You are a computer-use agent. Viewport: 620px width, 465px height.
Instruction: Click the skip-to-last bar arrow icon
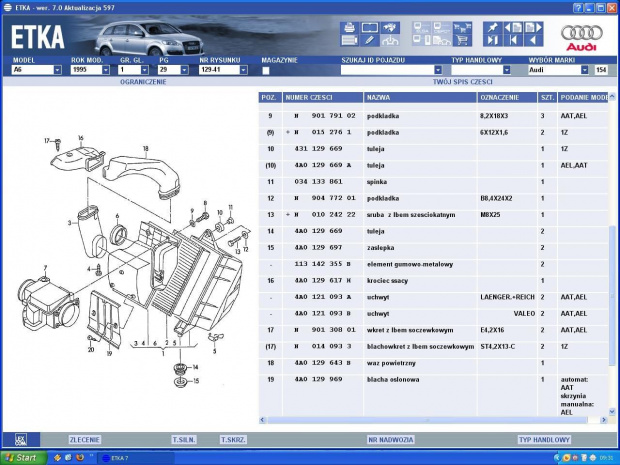tap(493, 40)
